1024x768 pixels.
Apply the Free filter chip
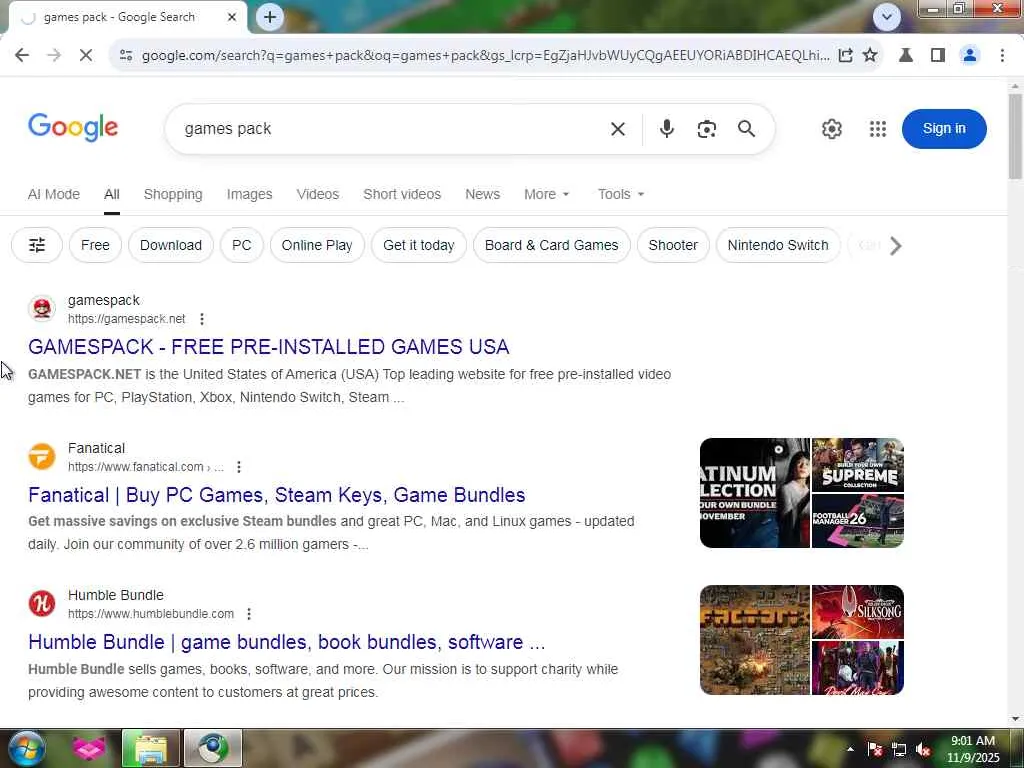pyautogui.click(x=95, y=246)
